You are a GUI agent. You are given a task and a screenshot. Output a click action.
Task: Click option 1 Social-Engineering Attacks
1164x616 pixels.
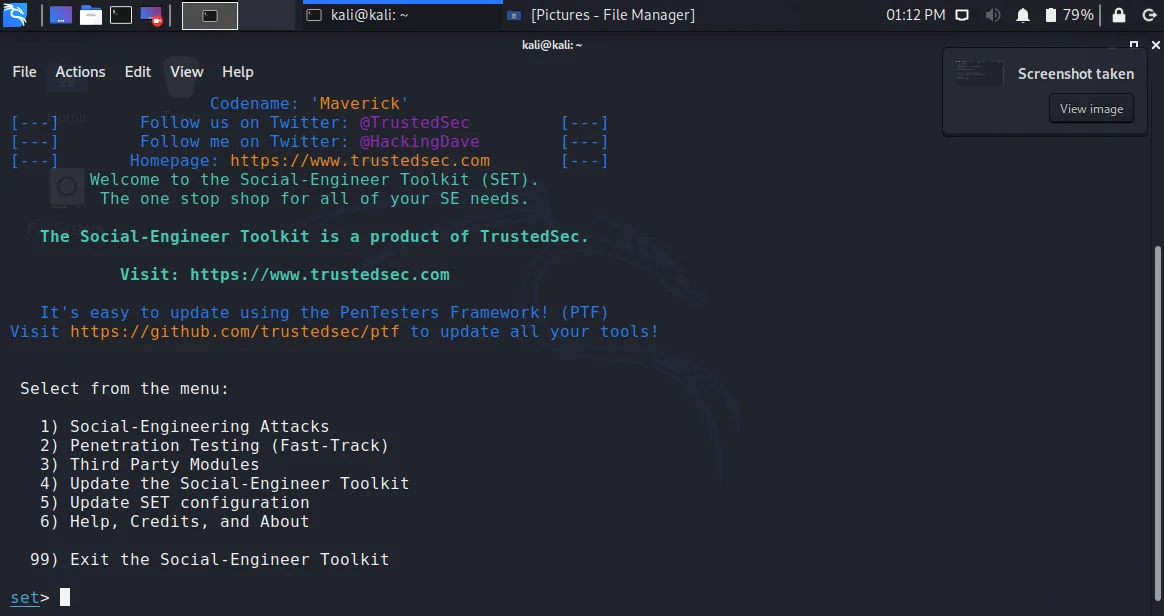pos(184,427)
